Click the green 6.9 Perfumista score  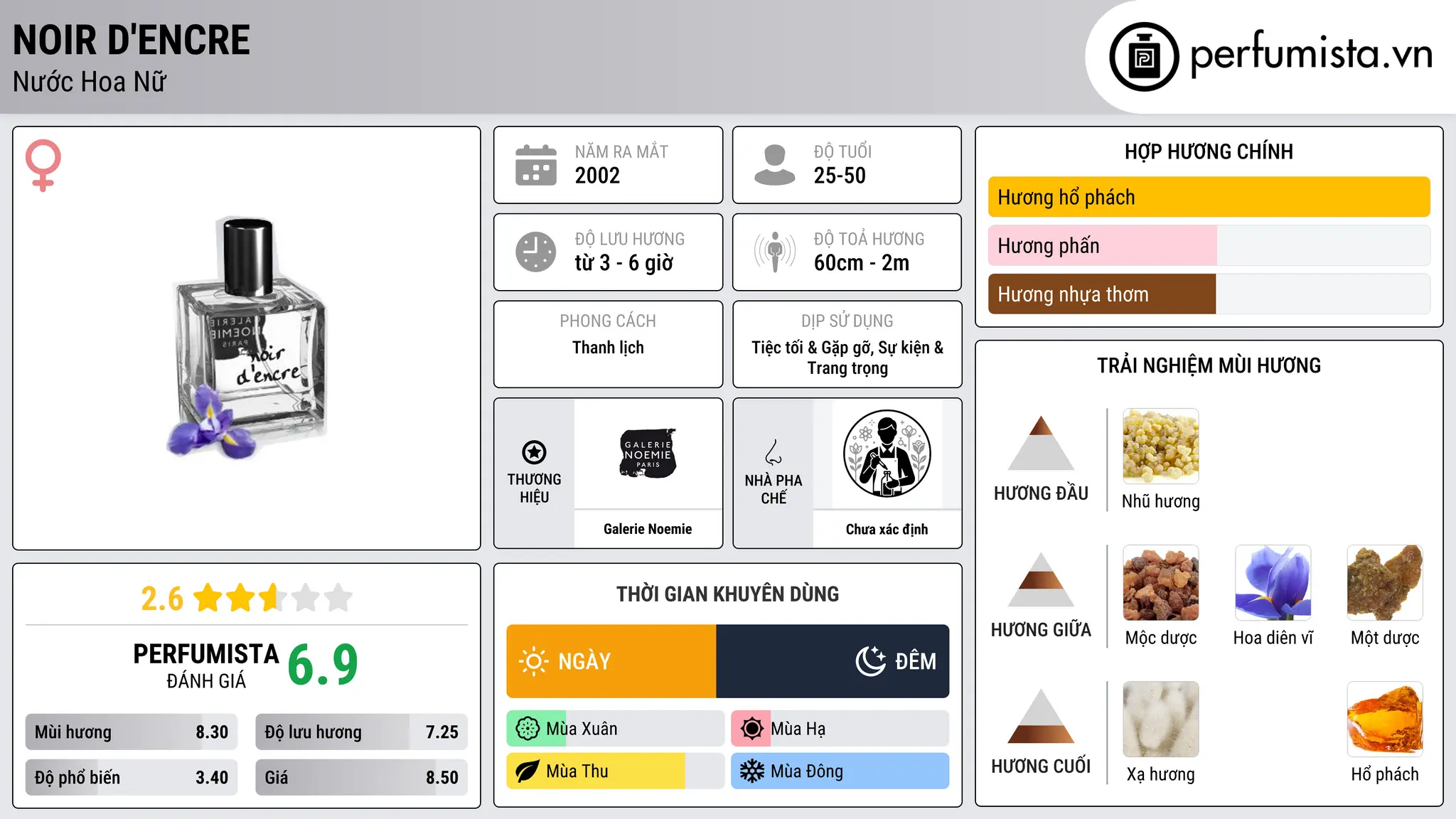pos(323,665)
